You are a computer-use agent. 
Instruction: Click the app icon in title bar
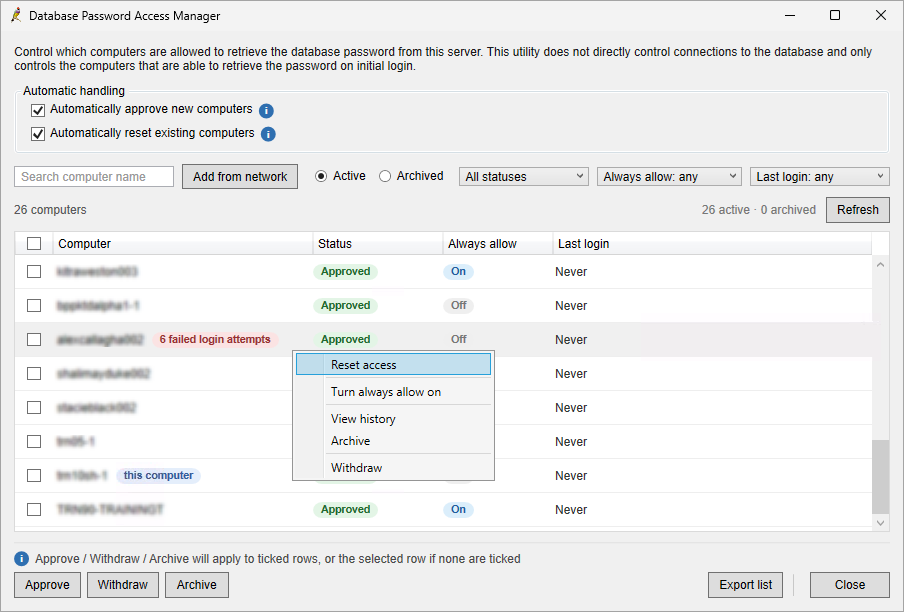tap(16, 16)
